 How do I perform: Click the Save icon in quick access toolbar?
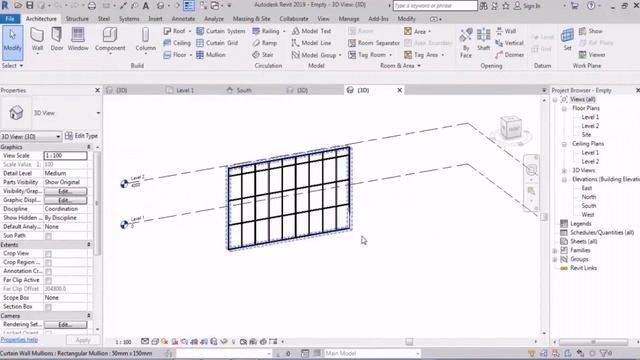[30, 6]
